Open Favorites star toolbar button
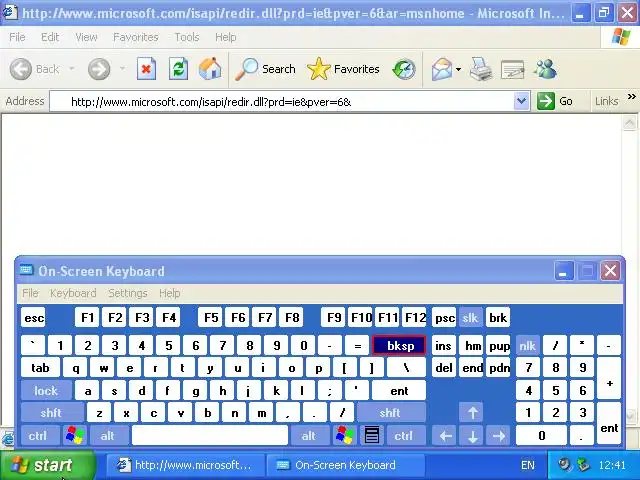Image resolution: width=640 pixels, height=480 pixels. (x=343, y=69)
